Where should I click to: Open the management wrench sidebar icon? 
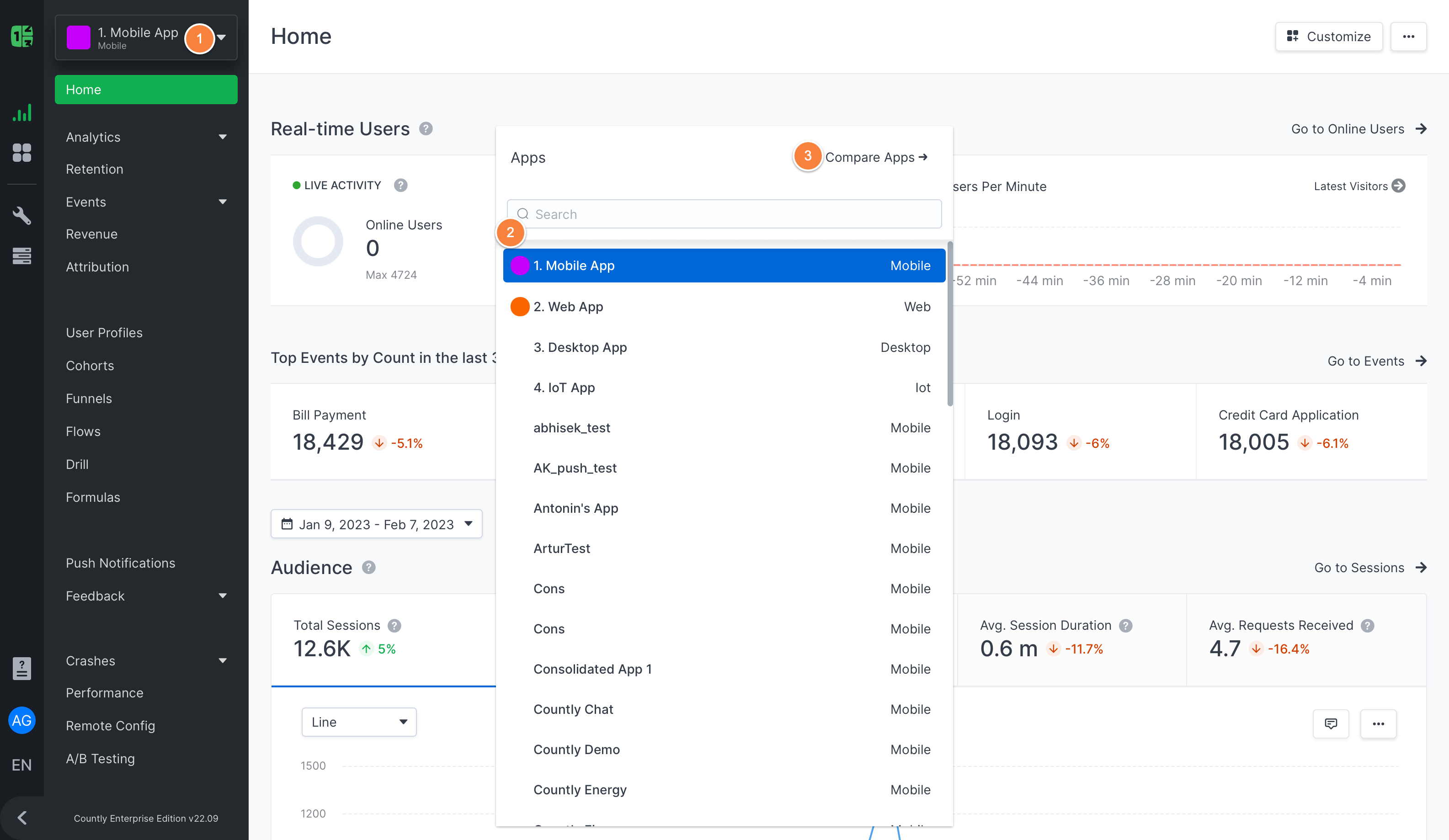point(22,216)
